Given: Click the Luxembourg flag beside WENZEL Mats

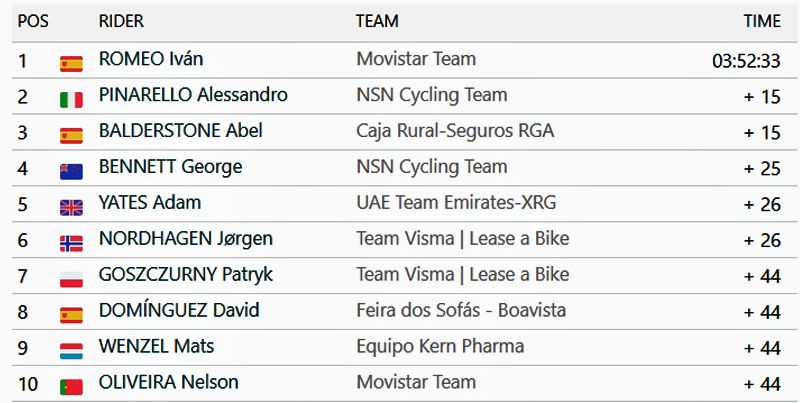Looking at the screenshot, I should 71,351.
